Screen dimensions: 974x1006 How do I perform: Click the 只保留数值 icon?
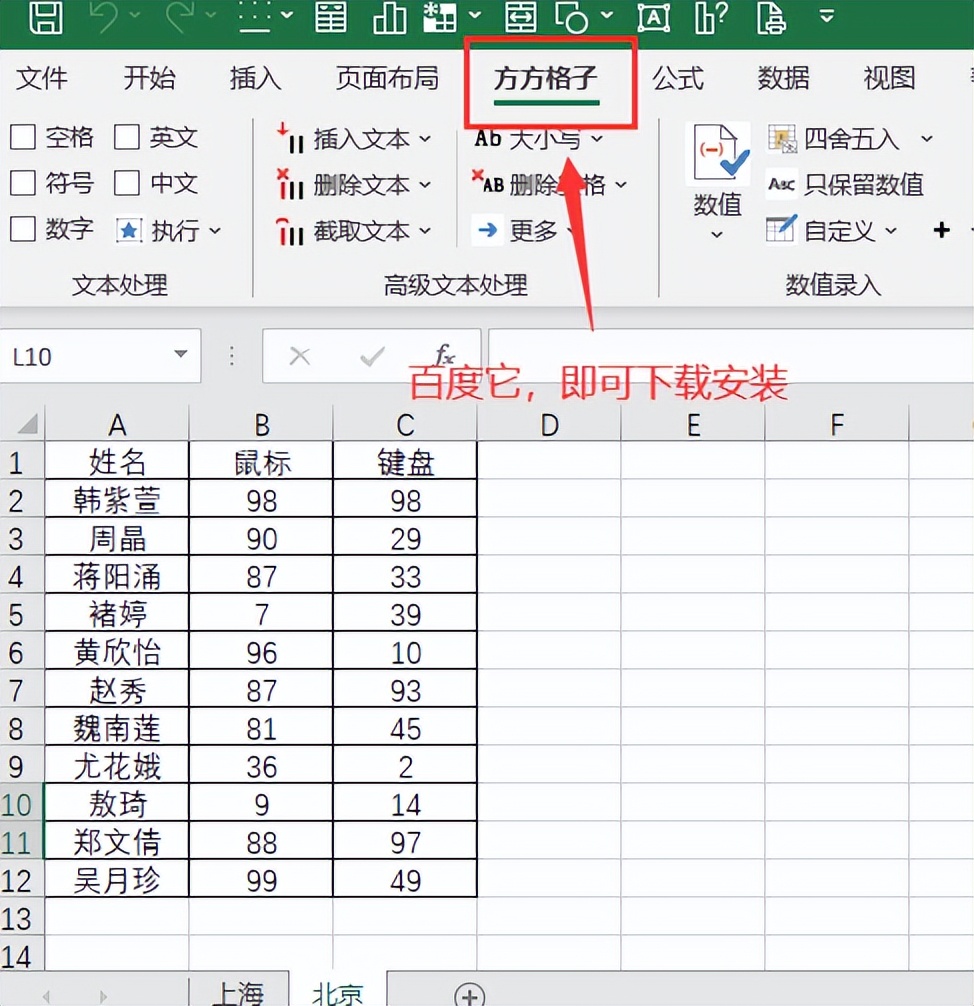[781, 184]
